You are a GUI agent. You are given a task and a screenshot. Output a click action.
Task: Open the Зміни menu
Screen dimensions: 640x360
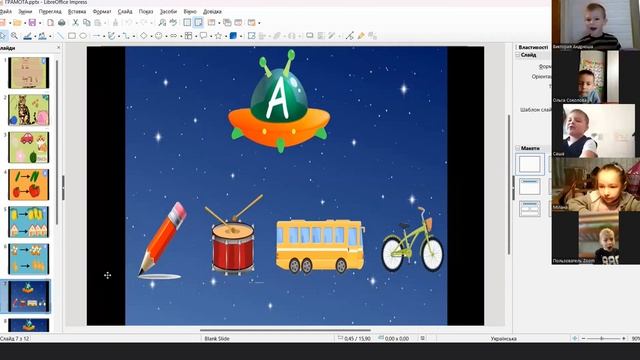pos(25,11)
